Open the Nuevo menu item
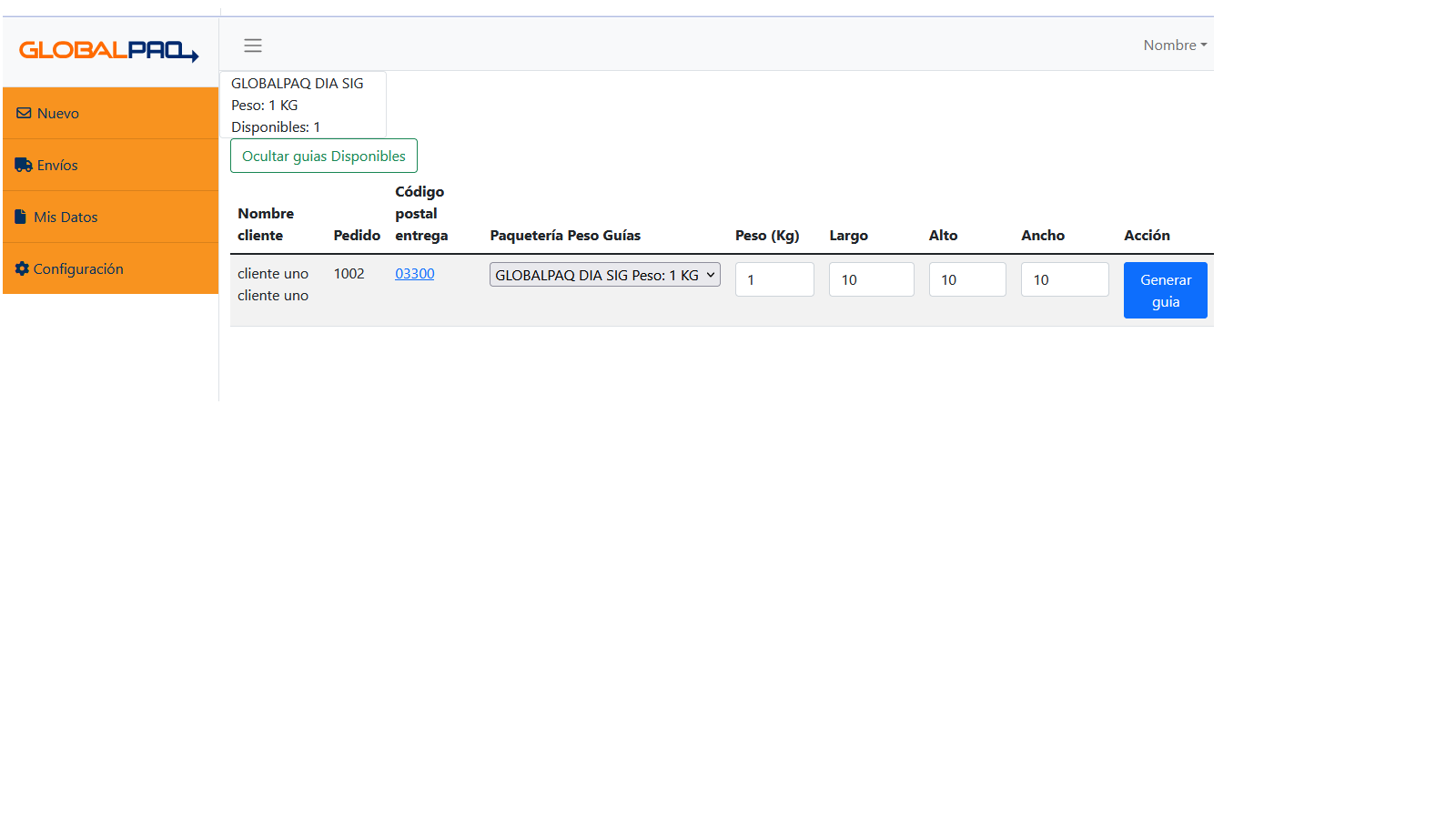The image size is (1456, 819). pyautogui.click(x=58, y=114)
